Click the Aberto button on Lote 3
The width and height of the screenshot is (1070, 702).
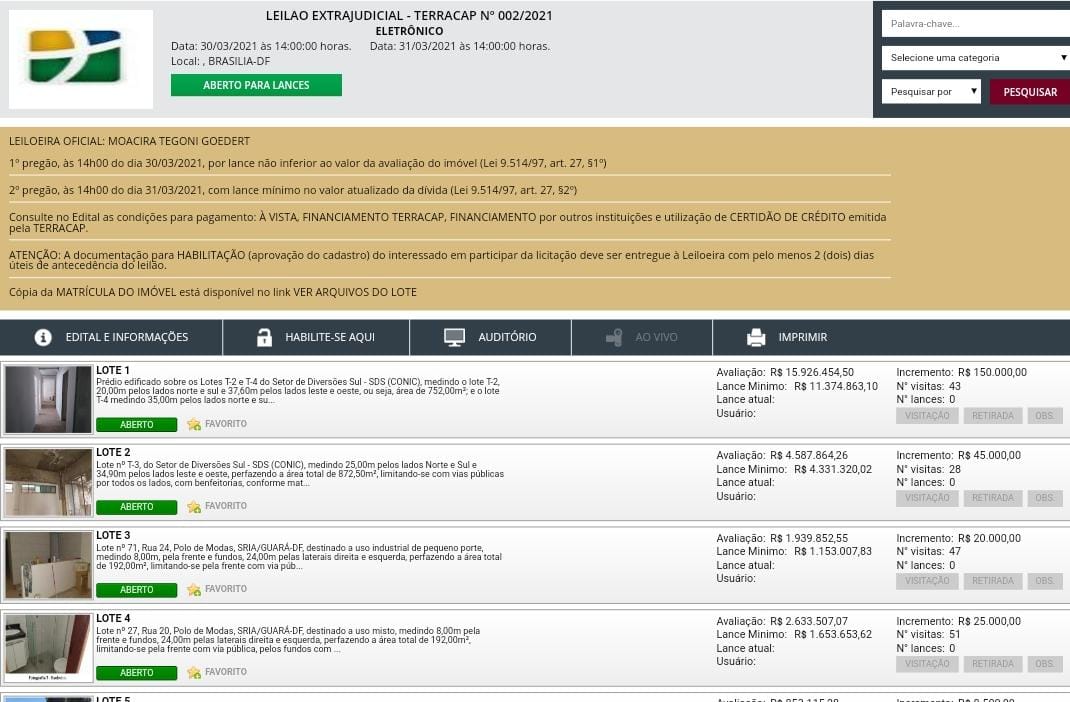click(x=137, y=590)
